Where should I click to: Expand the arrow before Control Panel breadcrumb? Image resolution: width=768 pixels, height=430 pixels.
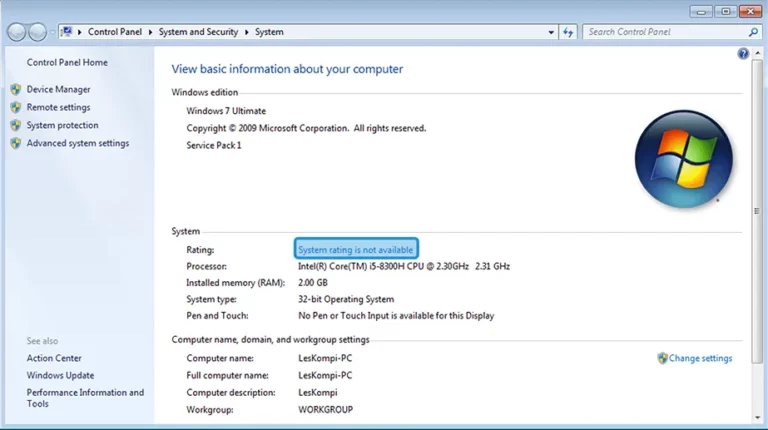tap(79, 32)
